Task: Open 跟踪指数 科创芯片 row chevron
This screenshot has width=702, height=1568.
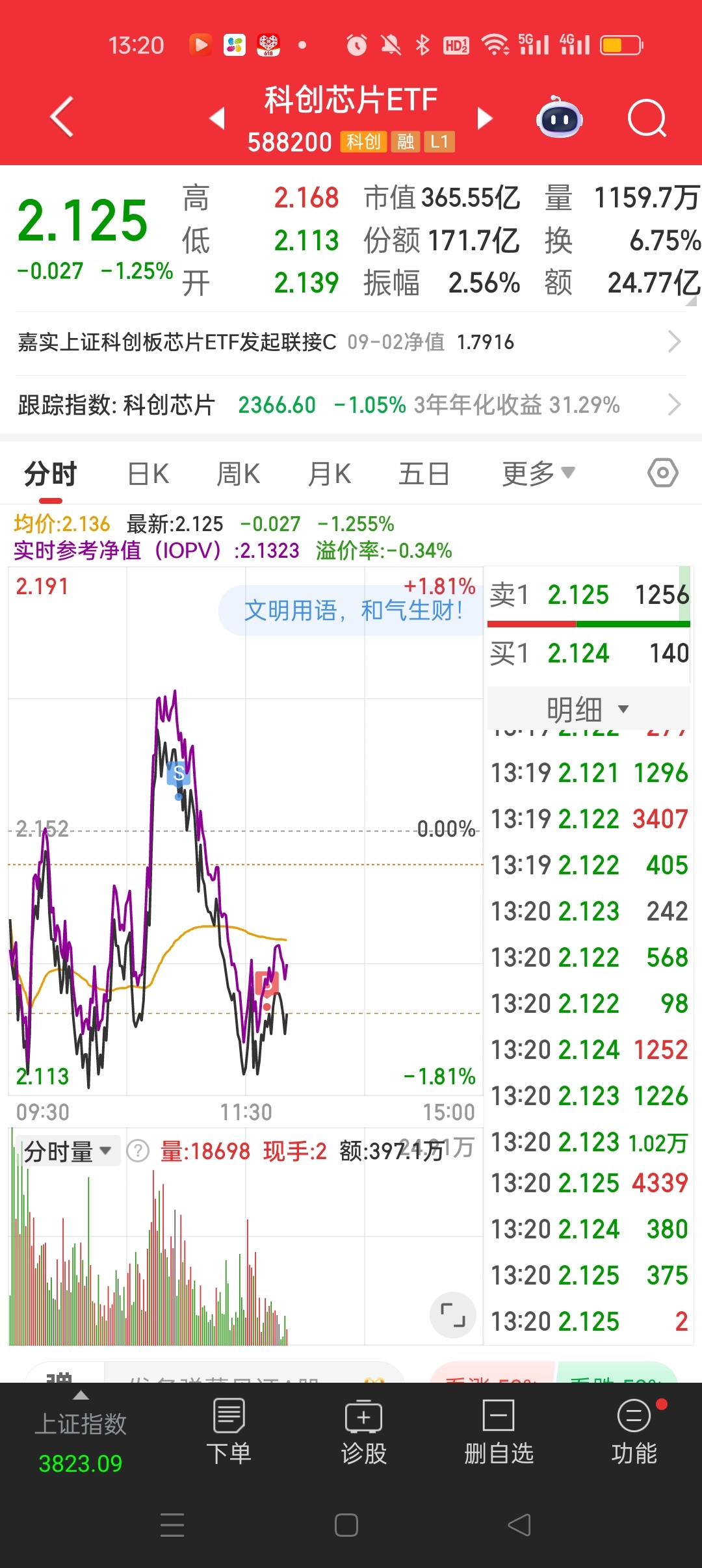Action: [x=675, y=404]
